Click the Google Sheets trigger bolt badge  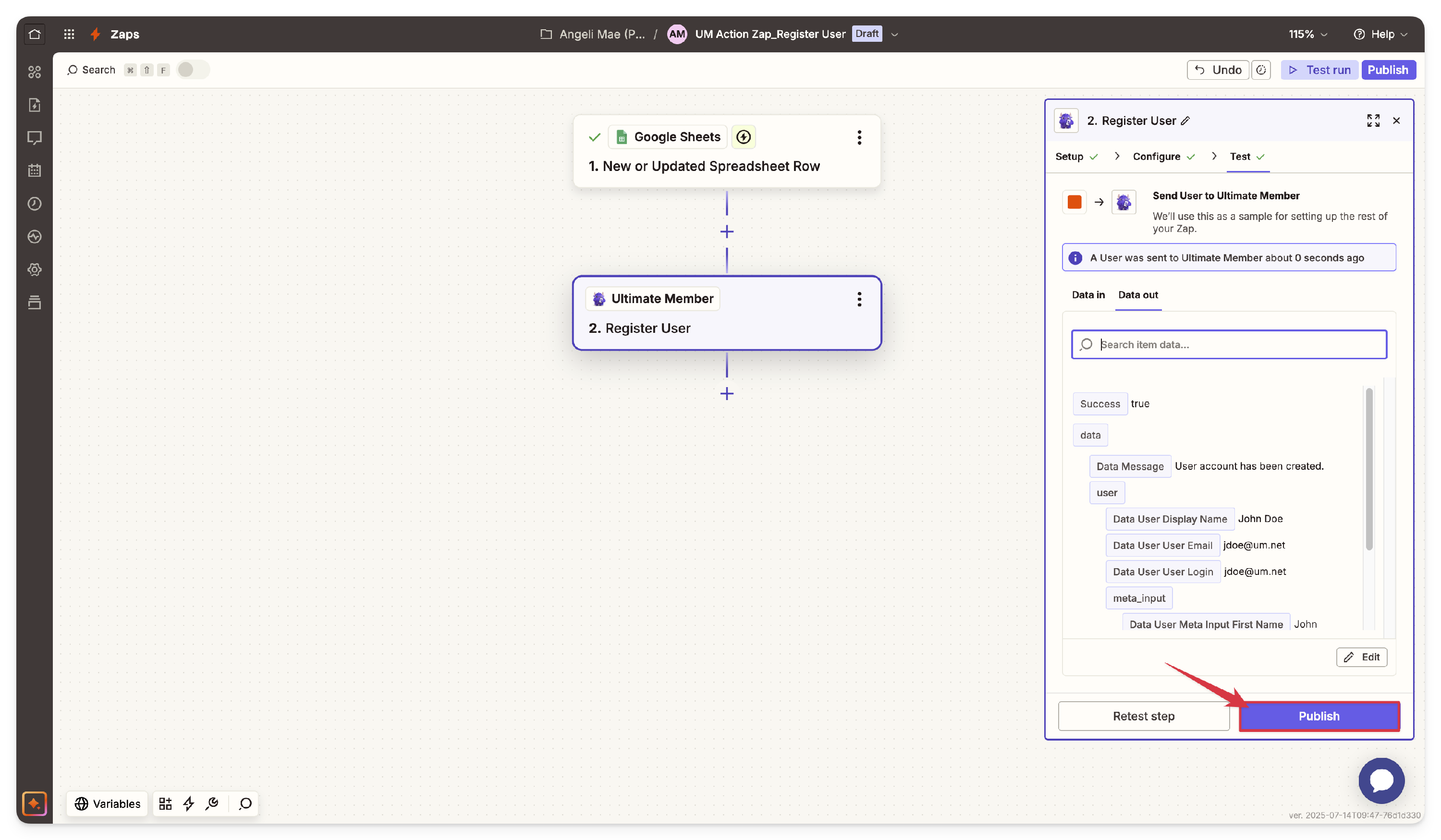(x=744, y=137)
